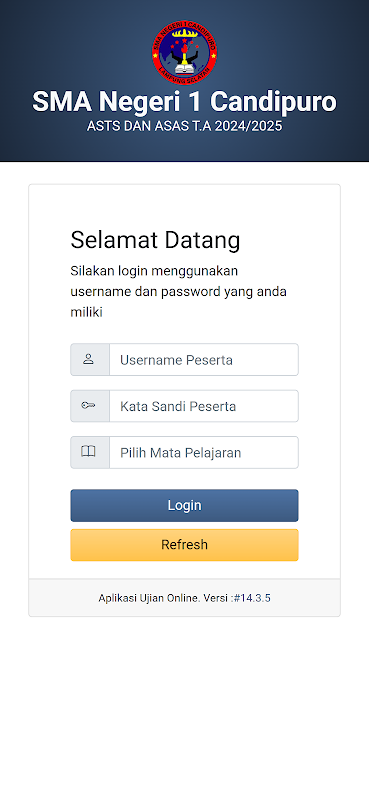369x800 pixels.
Task: Focus the Kata Sandi Peserta field
Action: pos(204,406)
